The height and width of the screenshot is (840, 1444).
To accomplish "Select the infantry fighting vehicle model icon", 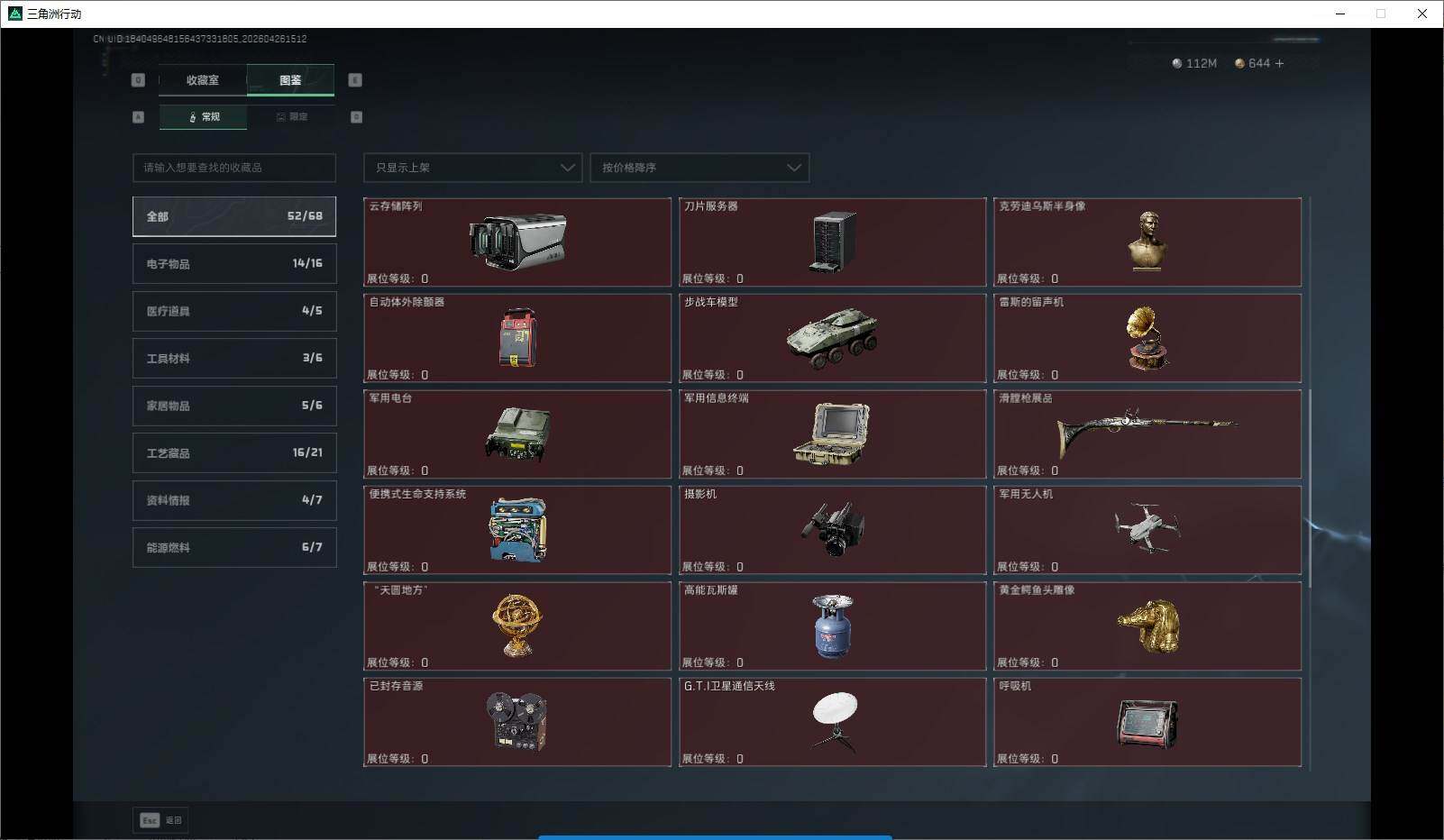I will 832,338.
